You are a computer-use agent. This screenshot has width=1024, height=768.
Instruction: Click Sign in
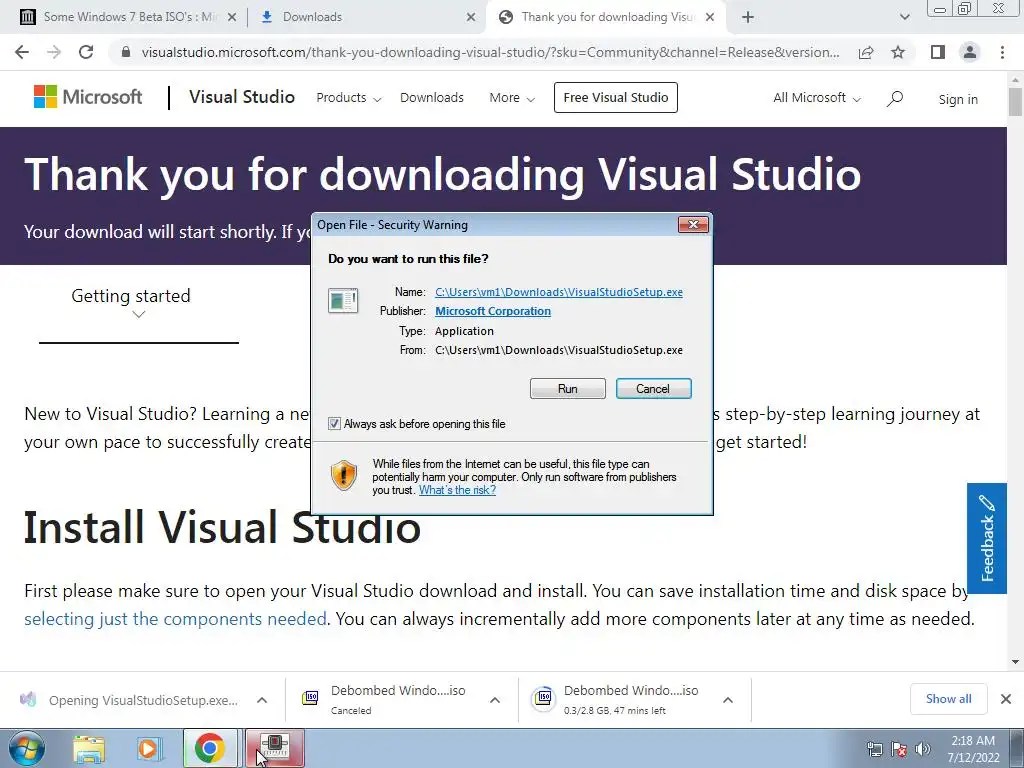(x=958, y=99)
